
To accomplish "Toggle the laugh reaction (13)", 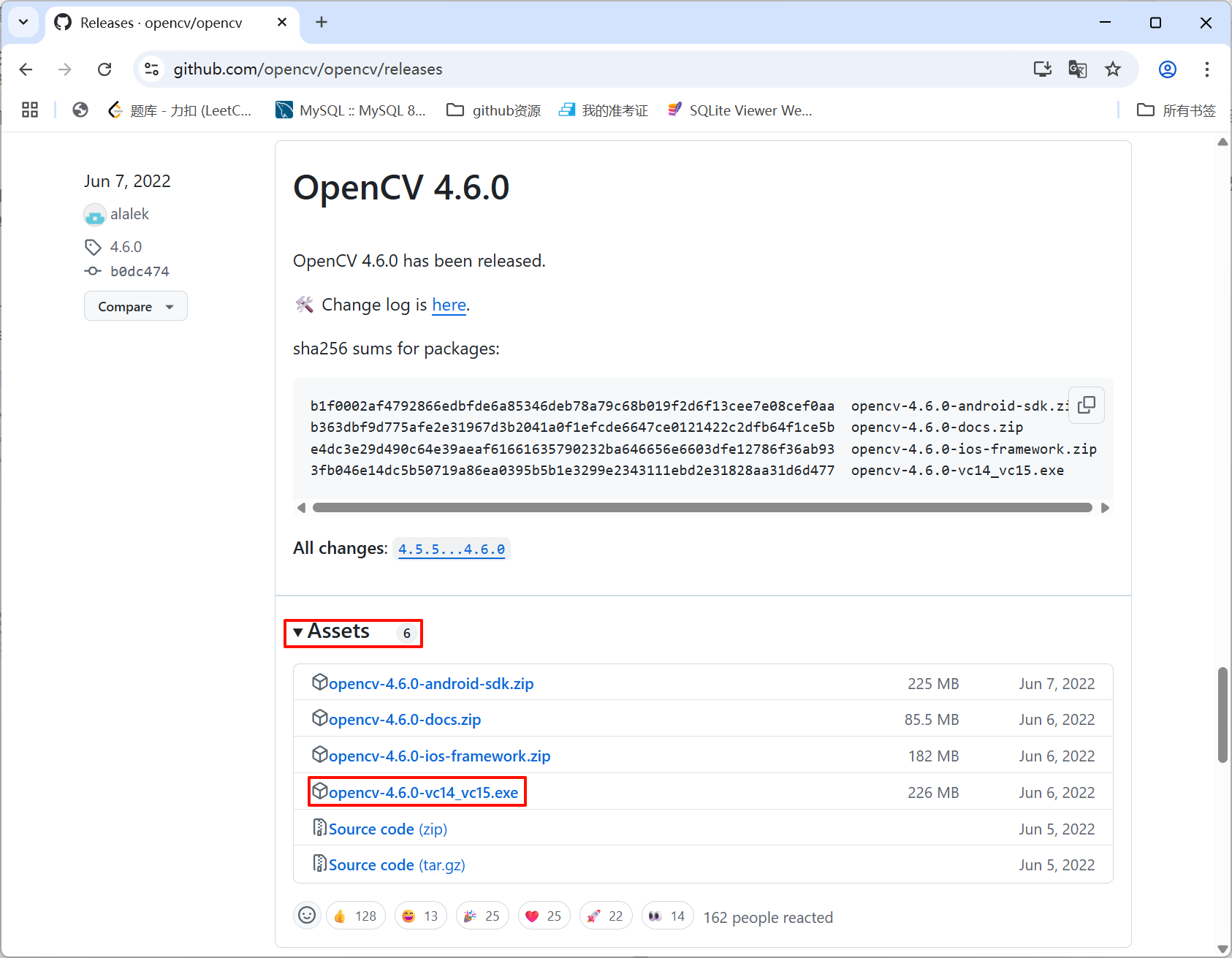I will click(x=421, y=916).
